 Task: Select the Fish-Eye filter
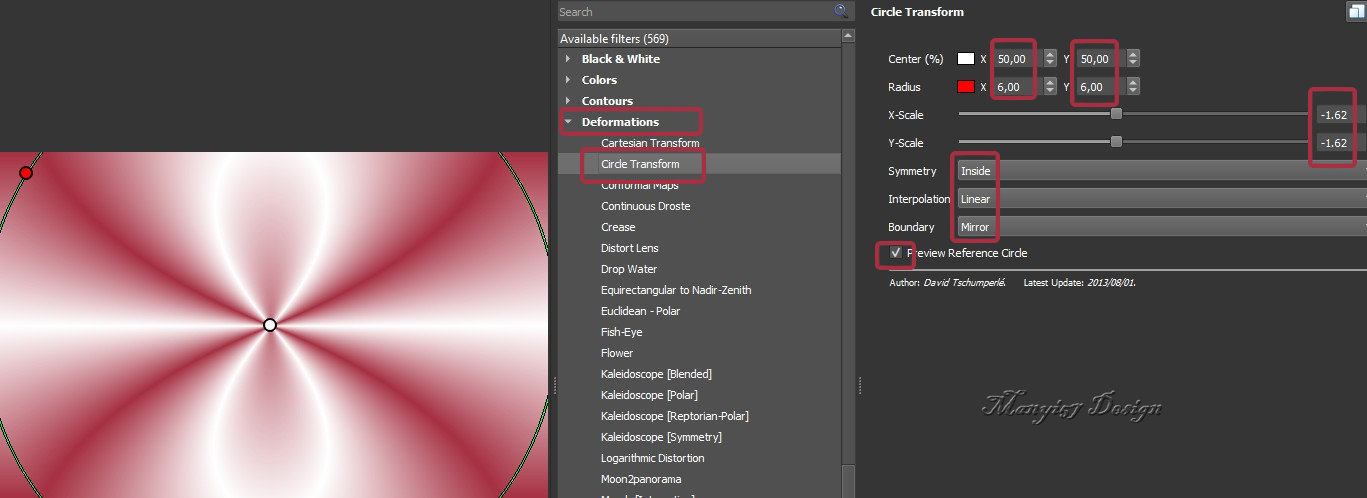click(622, 332)
